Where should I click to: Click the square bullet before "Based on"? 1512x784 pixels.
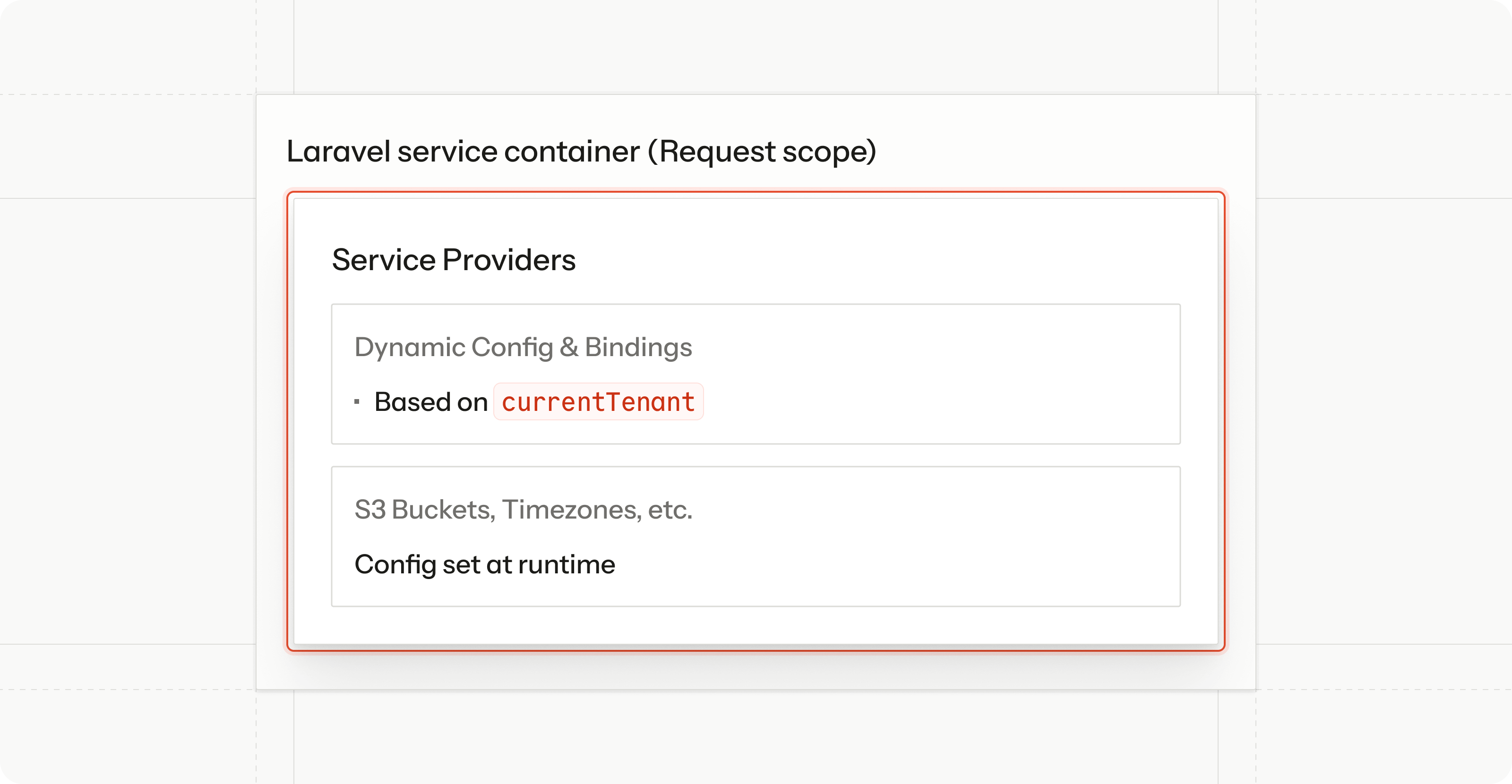click(x=357, y=402)
